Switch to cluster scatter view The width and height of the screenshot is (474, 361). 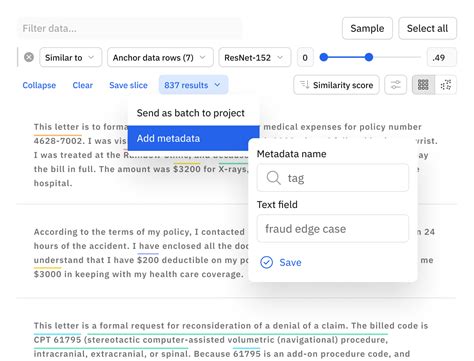coord(446,85)
